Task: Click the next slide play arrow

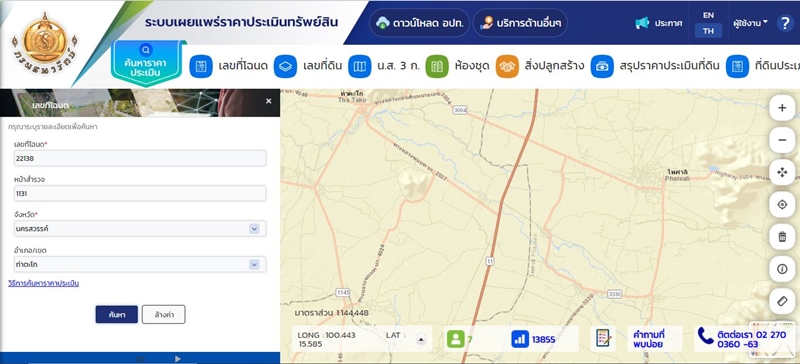Action: click(x=178, y=359)
